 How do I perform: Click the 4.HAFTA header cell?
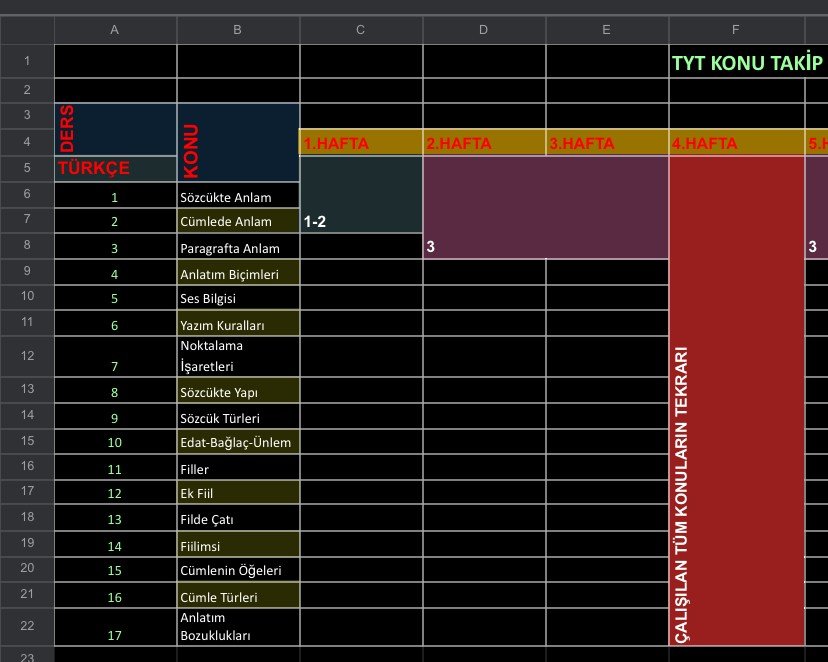click(736, 143)
